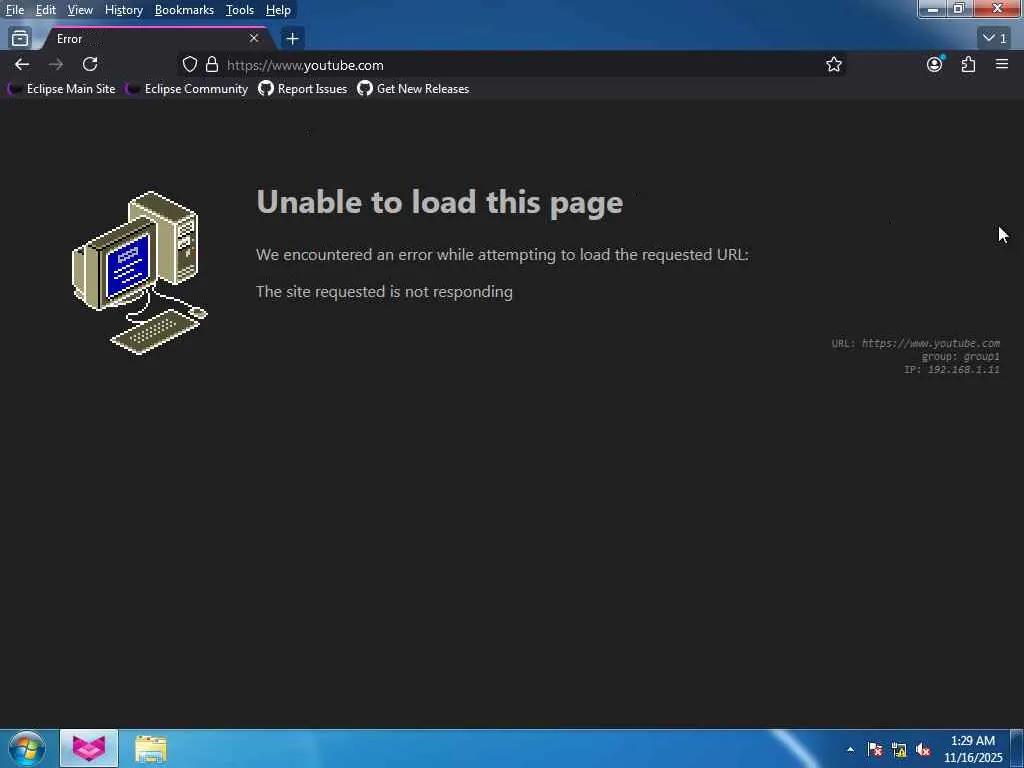Open Eclipse Main Site bookmark
The height and width of the screenshot is (768, 1024).
pos(62,89)
